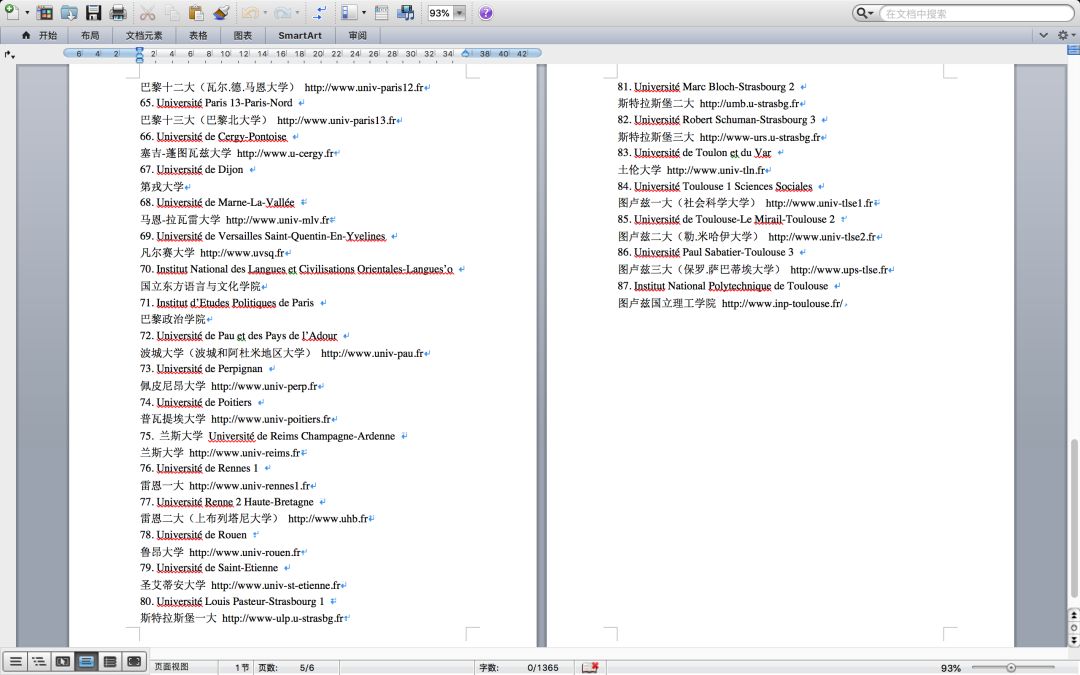Image resolution: width=1080 pixels, height=675 pixels.
Task: Adjust the zoom slider in status bar
Action: (1012, 667)
